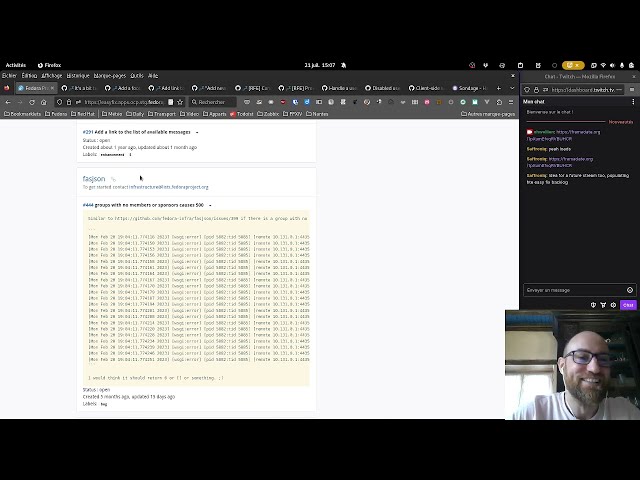Screen dimensions: 640x480
Task: Open the Marque-pages menu
Action: coord(110,76)
